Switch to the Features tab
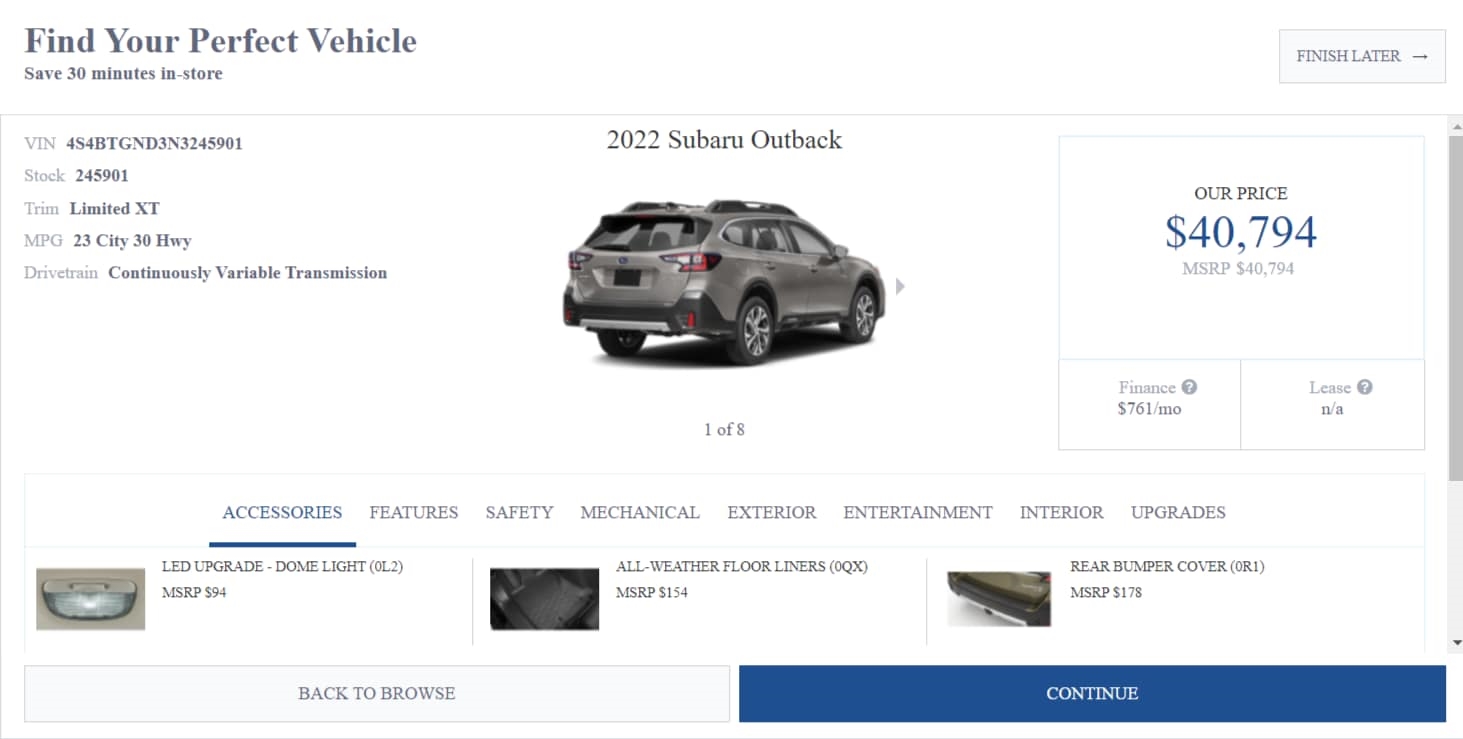Screen dimensions: 1463x739 (x=413, y=512)
